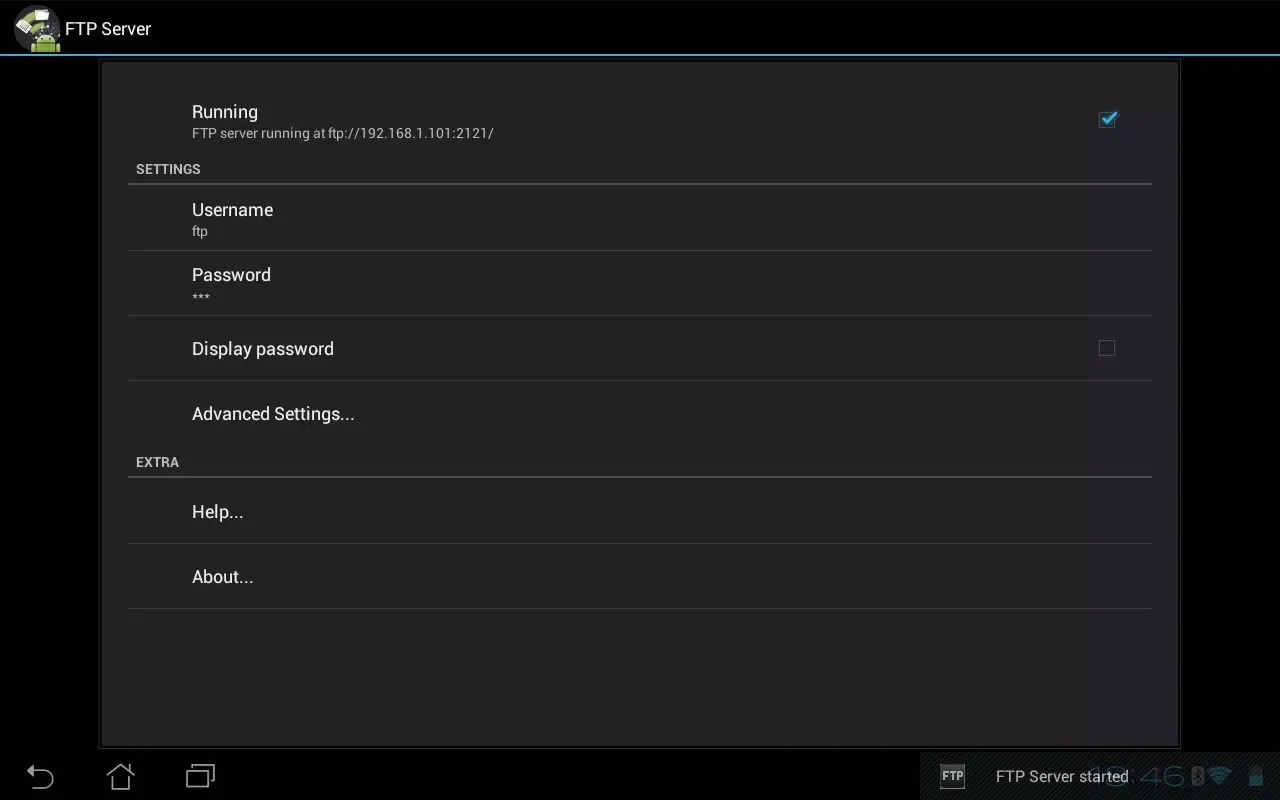This screenshot has width=1280, height=800.
Task: Tap the 'FTP Server started' notification text
Action: (1062, 776)
